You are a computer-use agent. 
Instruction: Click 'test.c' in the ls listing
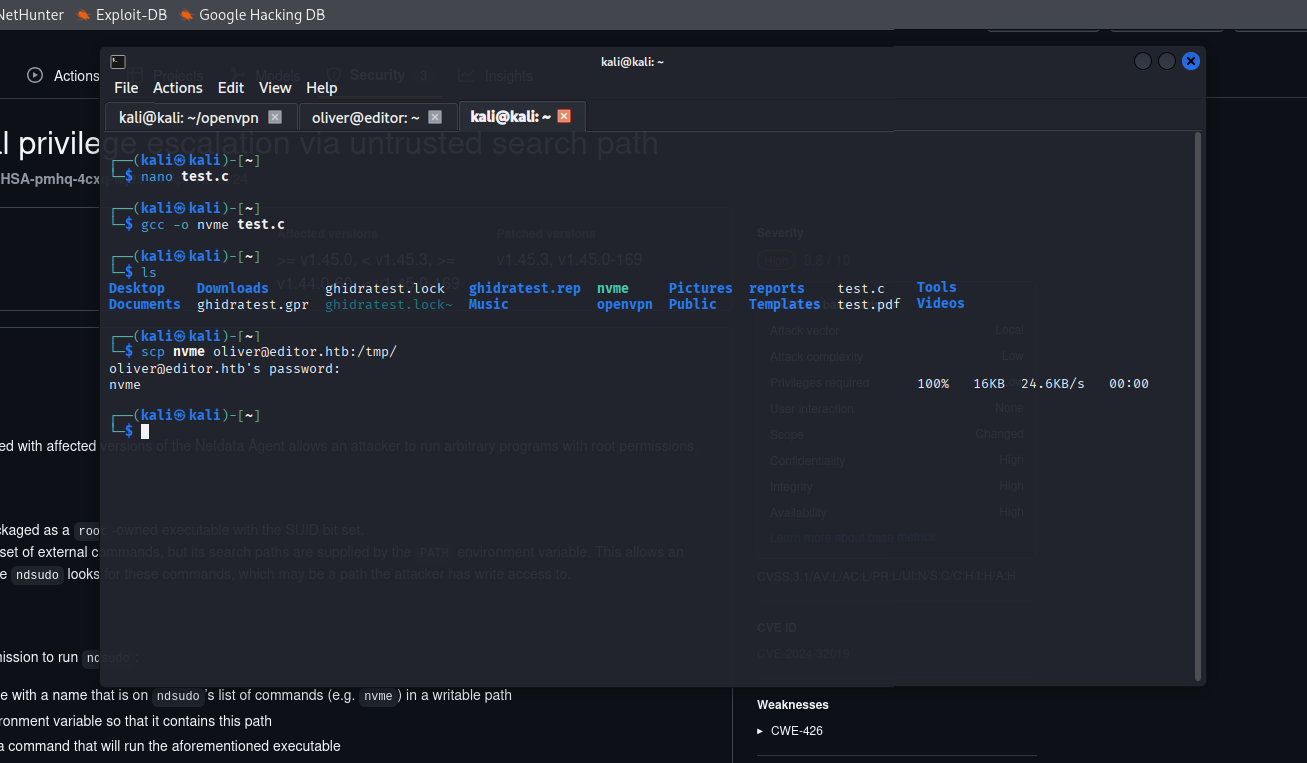861,288
